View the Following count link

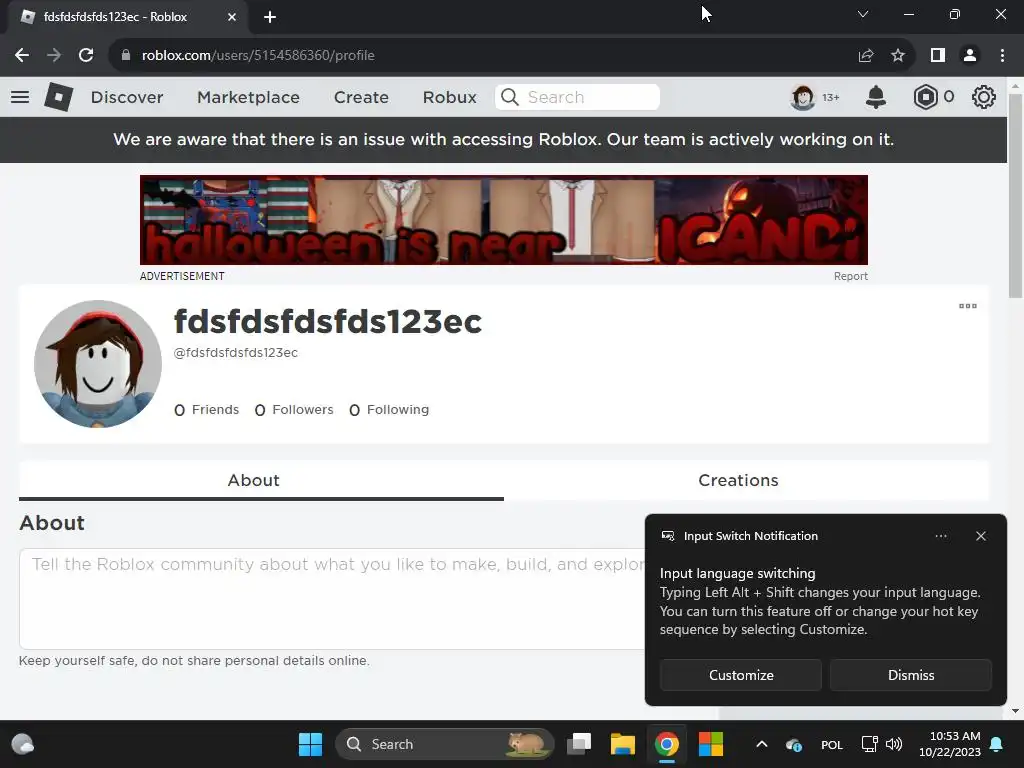coord(389,409)
